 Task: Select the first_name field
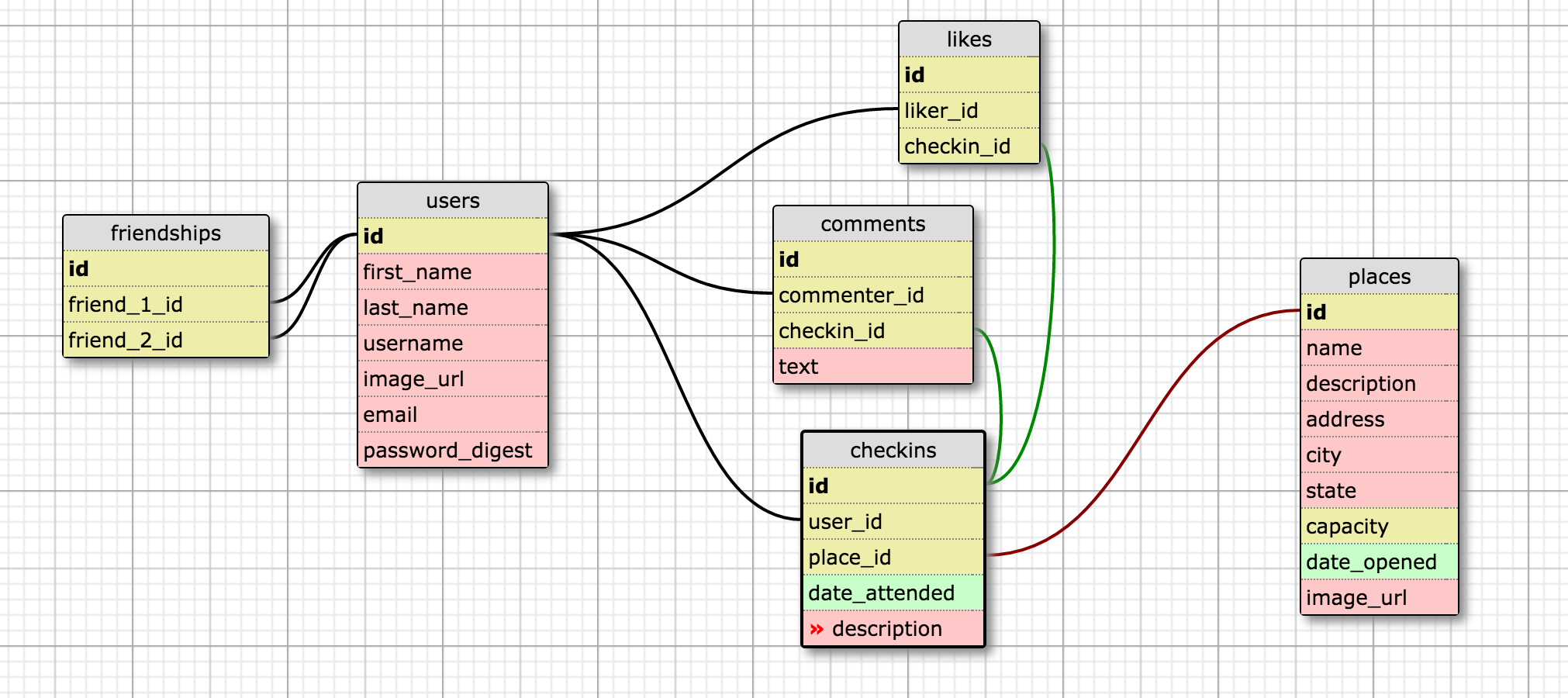click(453, 272)
